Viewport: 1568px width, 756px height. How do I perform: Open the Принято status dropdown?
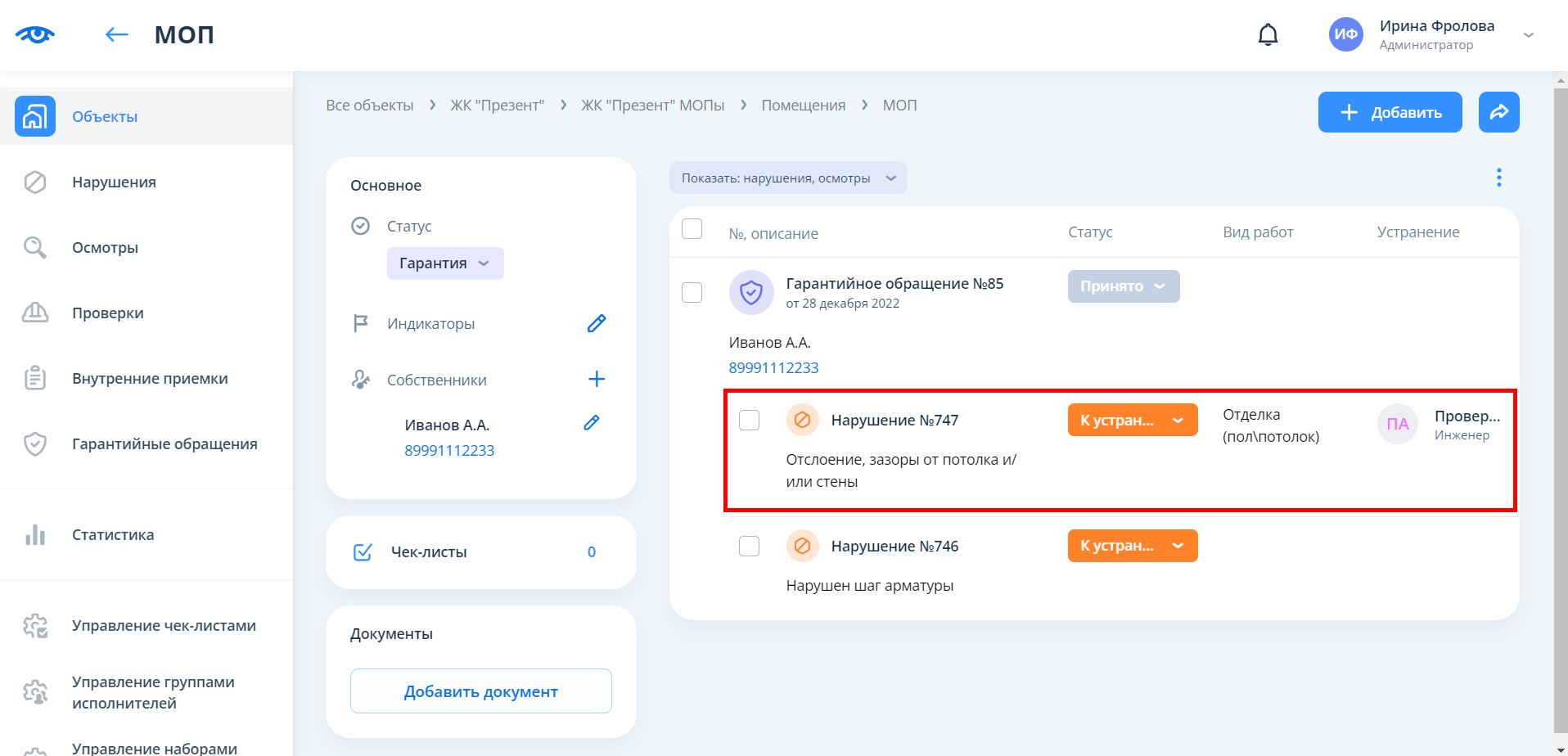(x=1123, y=286)
